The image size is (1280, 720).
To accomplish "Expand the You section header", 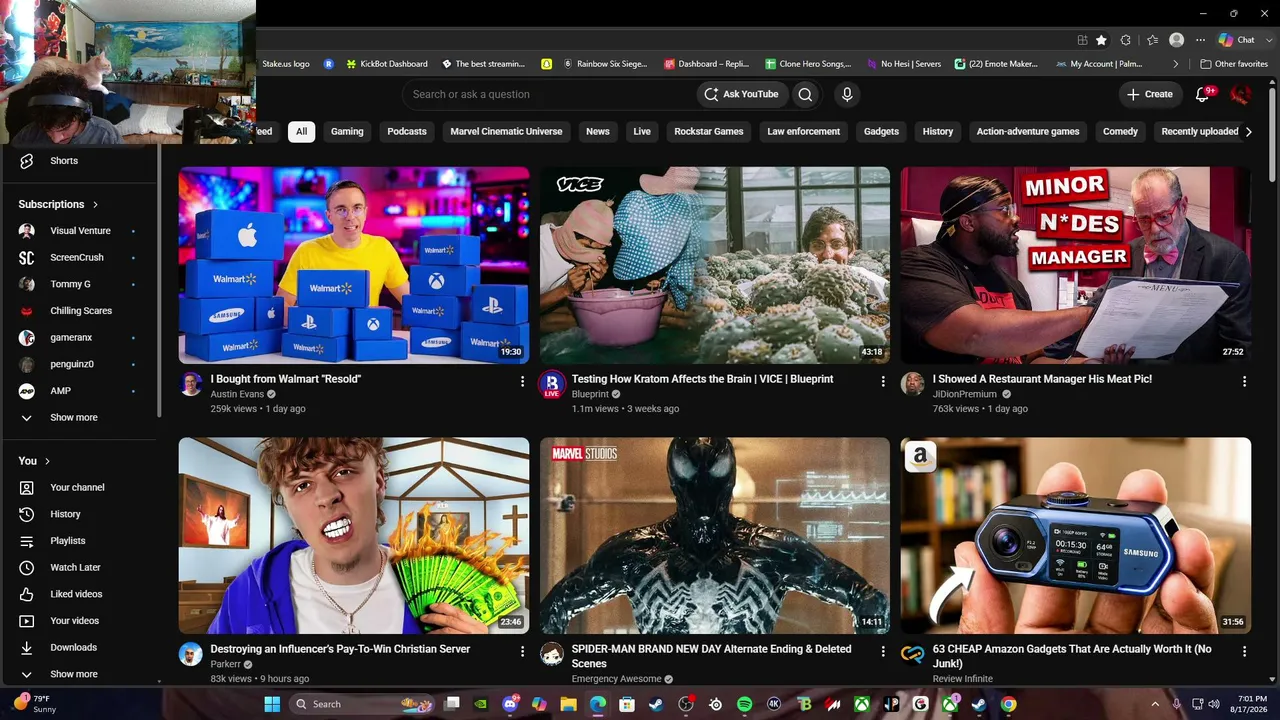I will coord(34,461).
